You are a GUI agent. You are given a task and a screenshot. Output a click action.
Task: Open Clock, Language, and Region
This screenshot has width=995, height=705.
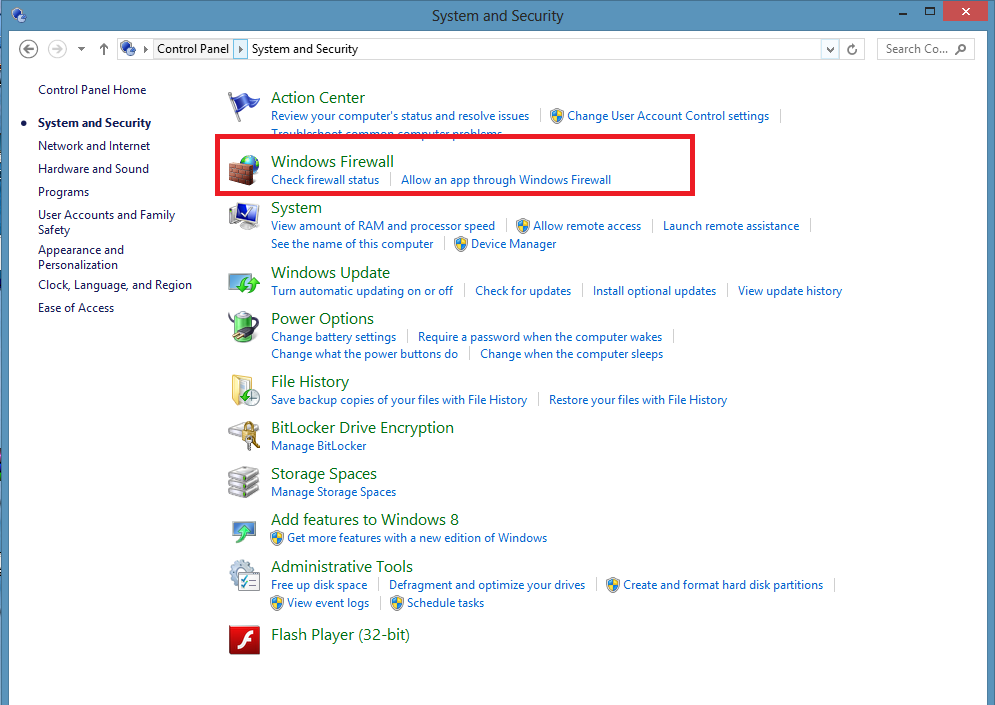[x=115, y=285]
